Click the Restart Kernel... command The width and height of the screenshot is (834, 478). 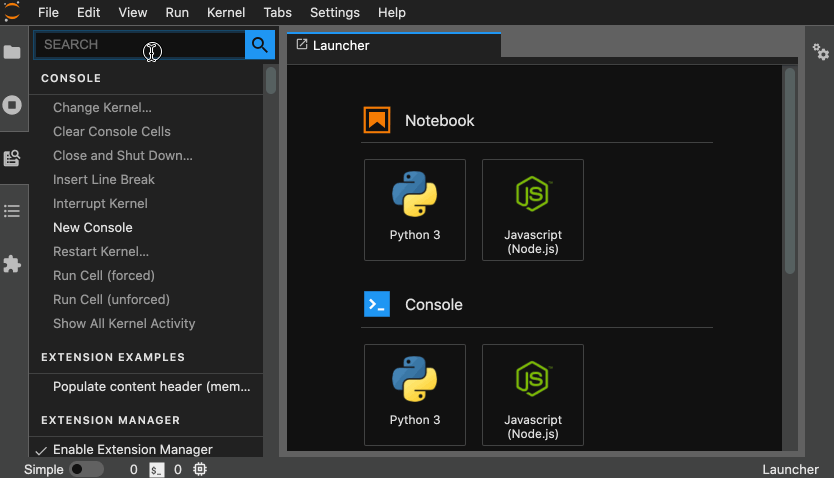tap(101, 251)
